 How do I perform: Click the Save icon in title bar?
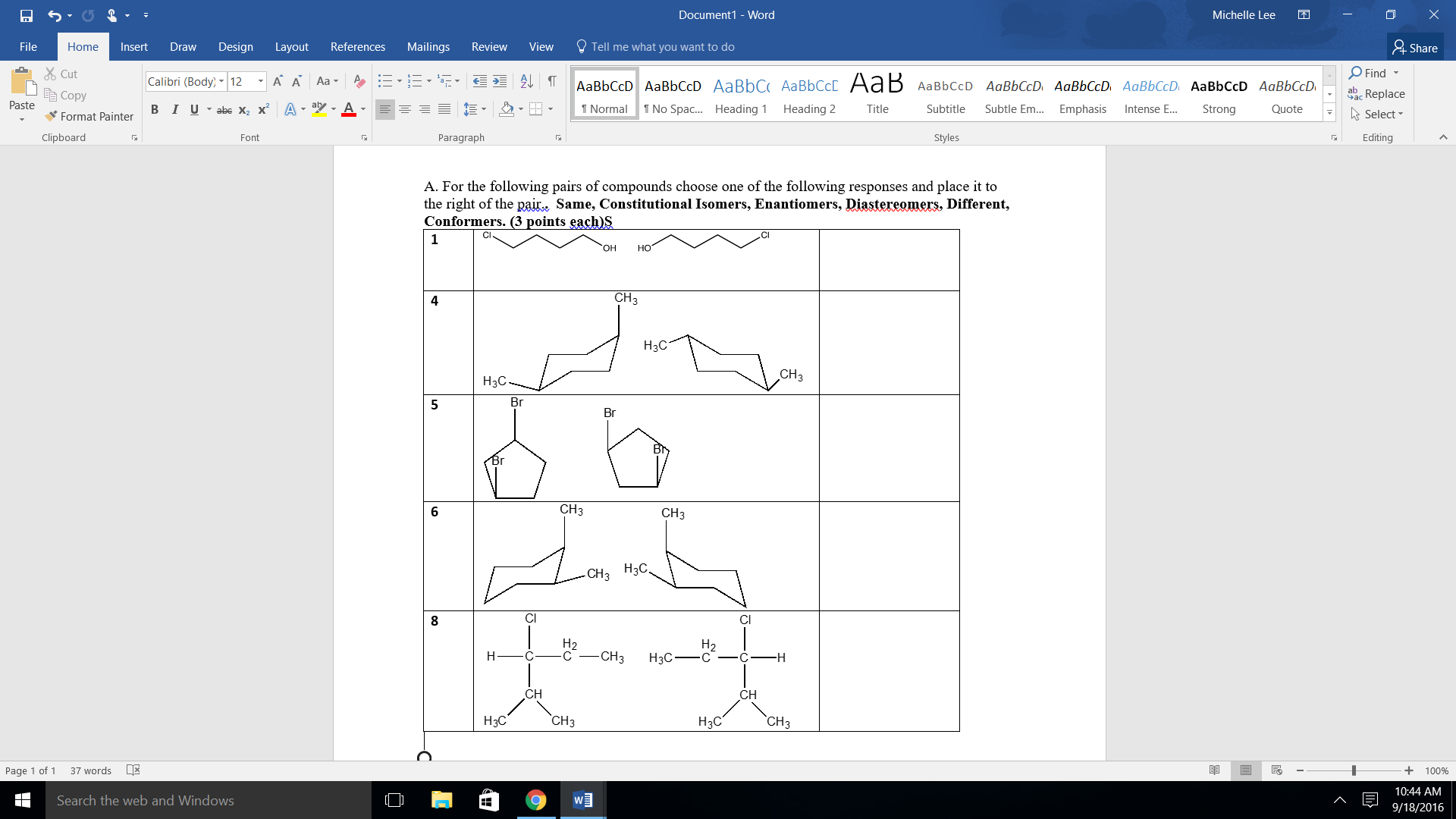27,15
